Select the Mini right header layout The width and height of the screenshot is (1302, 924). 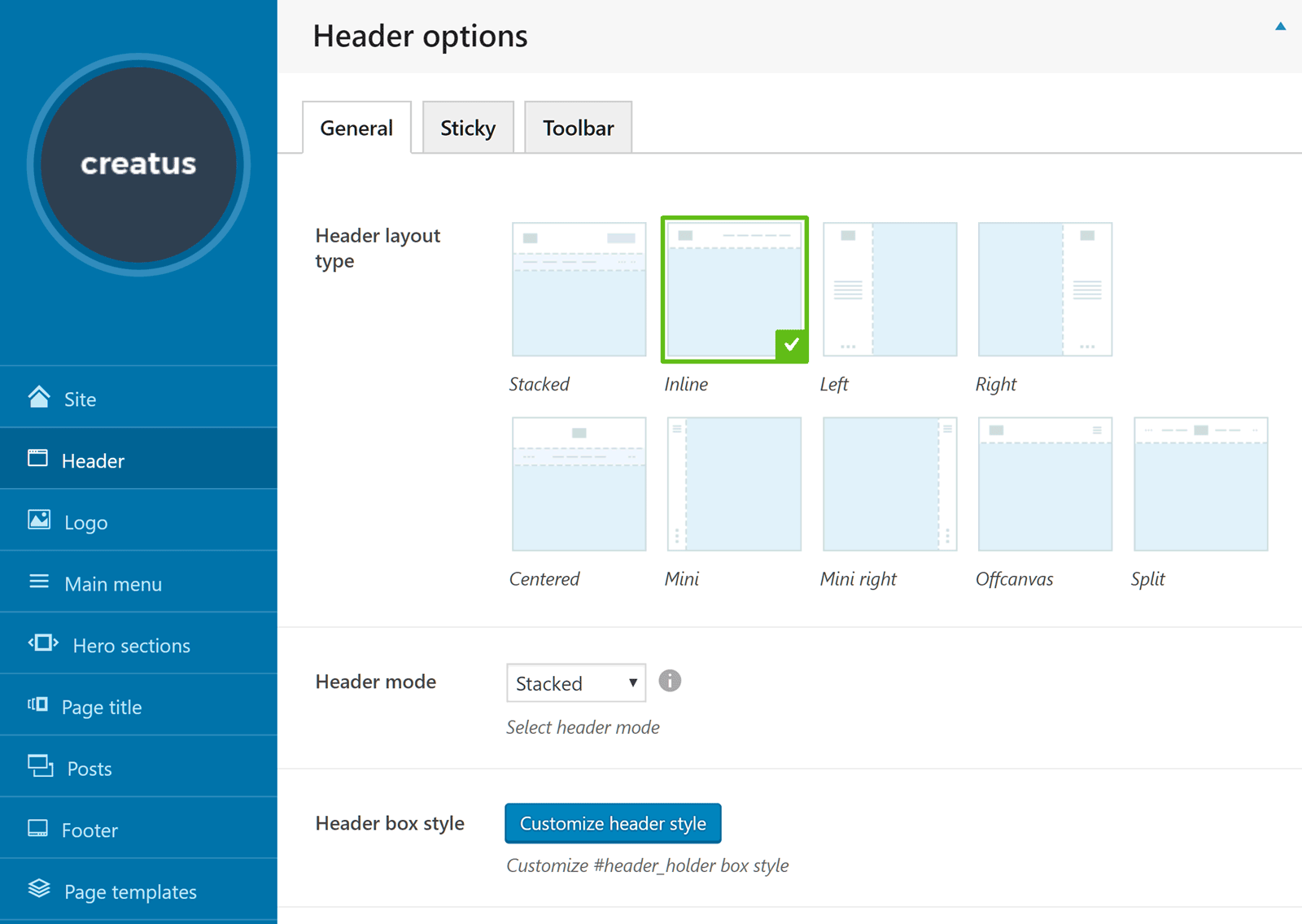coord(890,484)
